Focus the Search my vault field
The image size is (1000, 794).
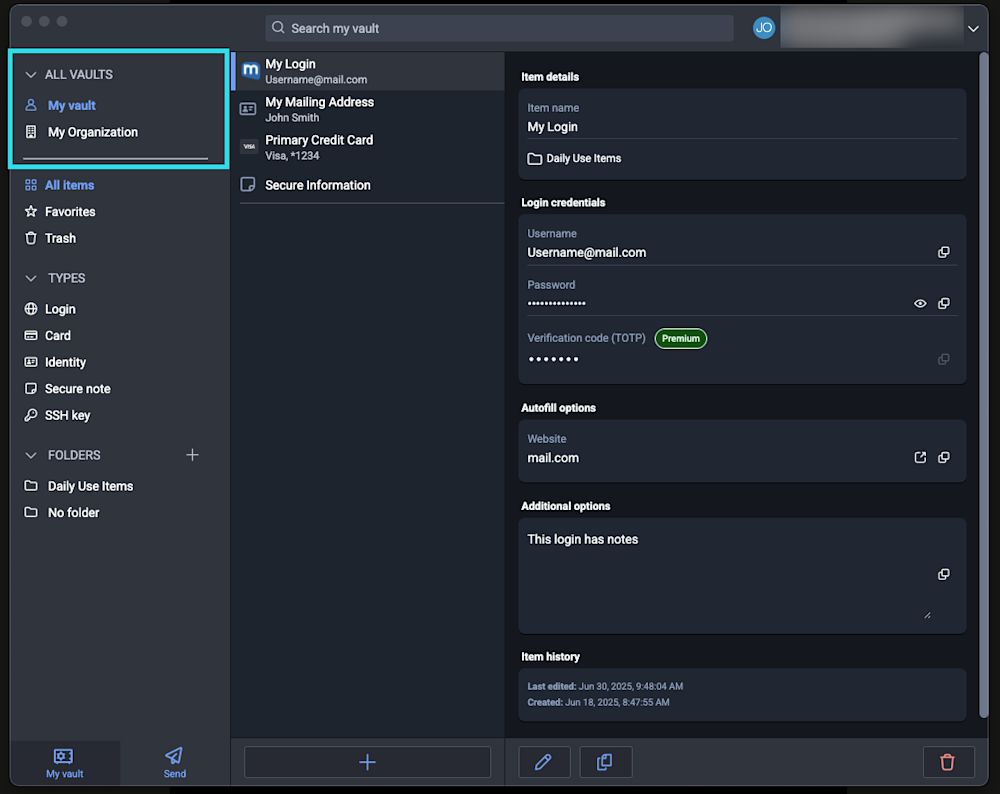[499, 28]
